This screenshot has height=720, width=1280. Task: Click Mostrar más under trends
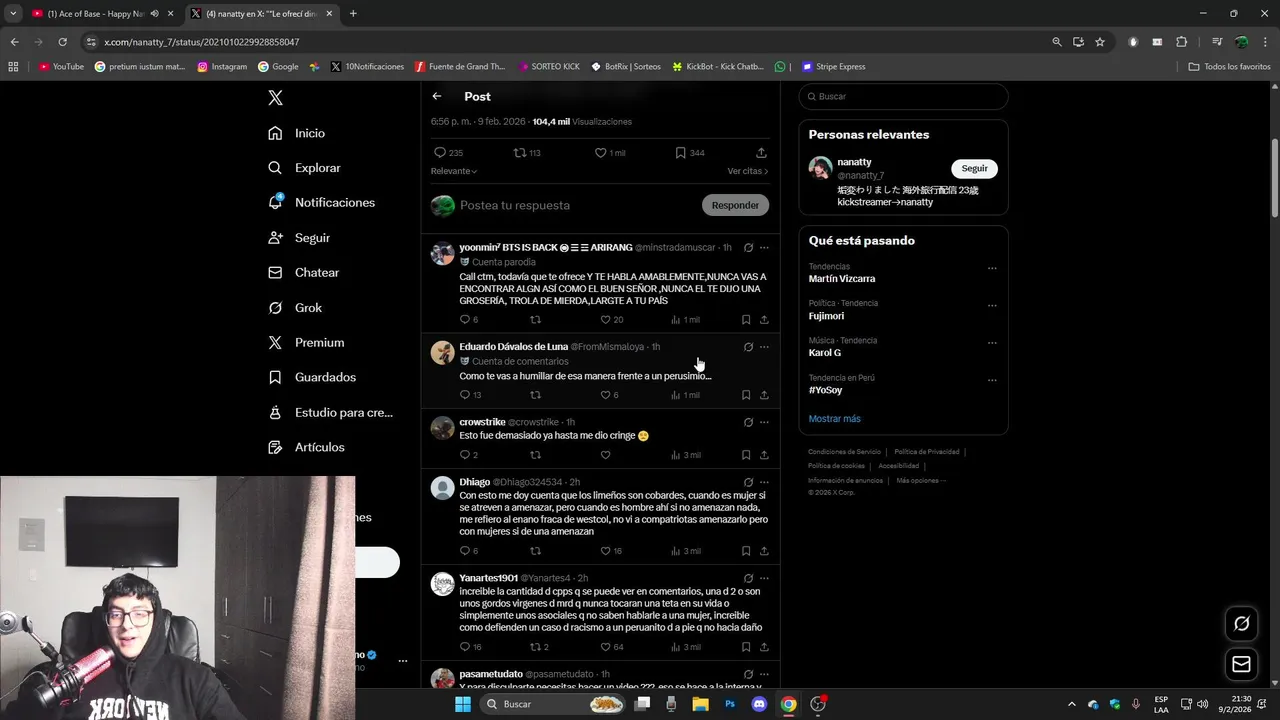[x=835, y=419]
